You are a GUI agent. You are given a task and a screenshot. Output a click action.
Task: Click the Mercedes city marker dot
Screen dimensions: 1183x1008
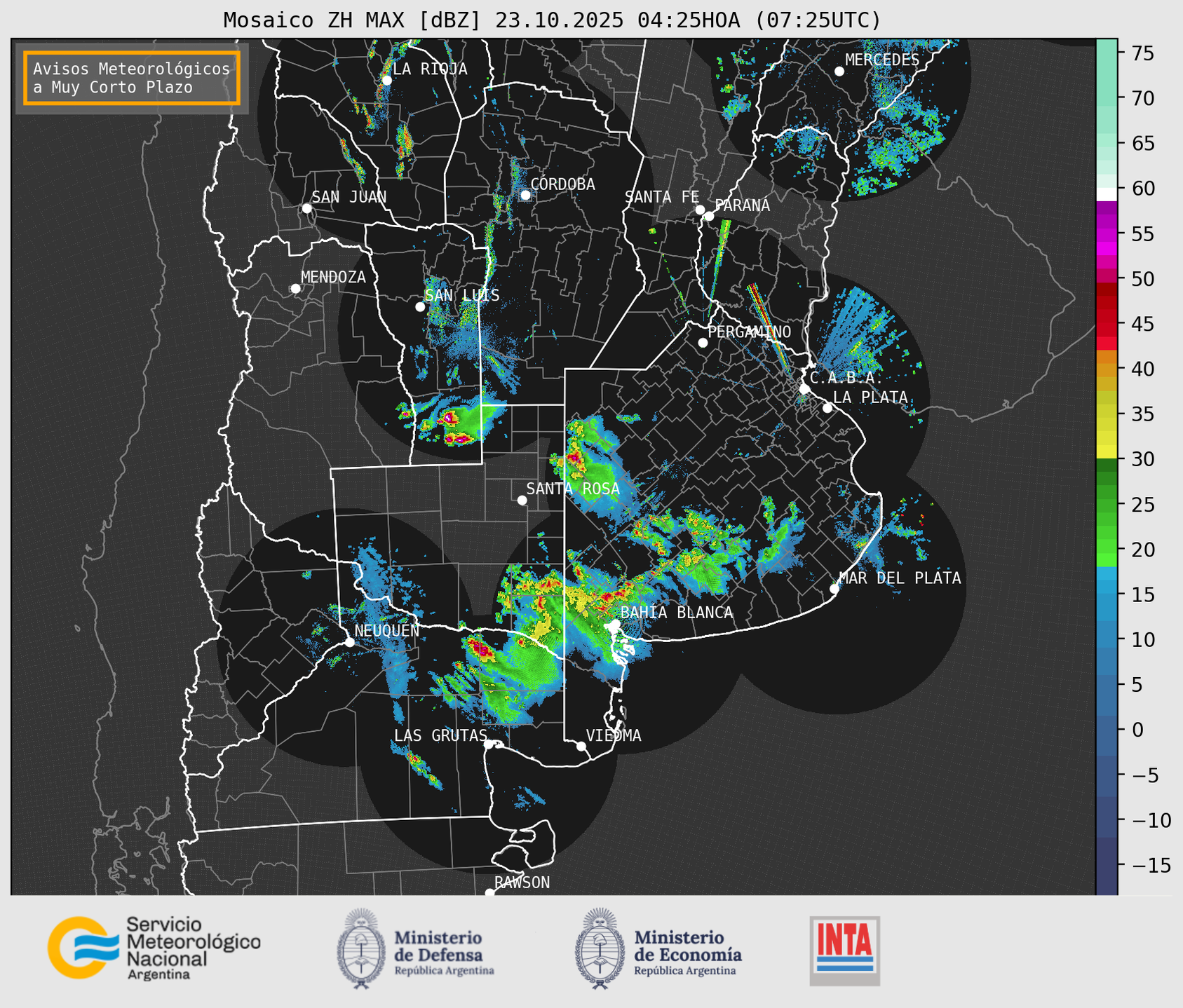[839, 71]
